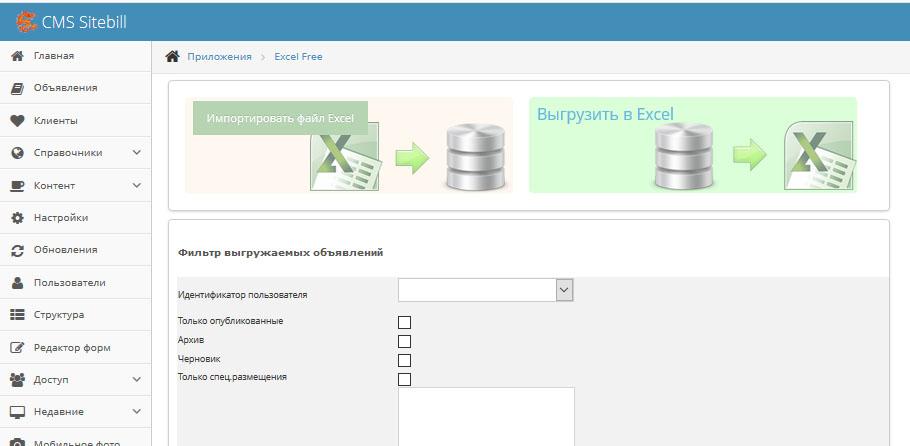910x446 pixels.
Task: Toggle the Архив checkbox
Action: point(405,341)
